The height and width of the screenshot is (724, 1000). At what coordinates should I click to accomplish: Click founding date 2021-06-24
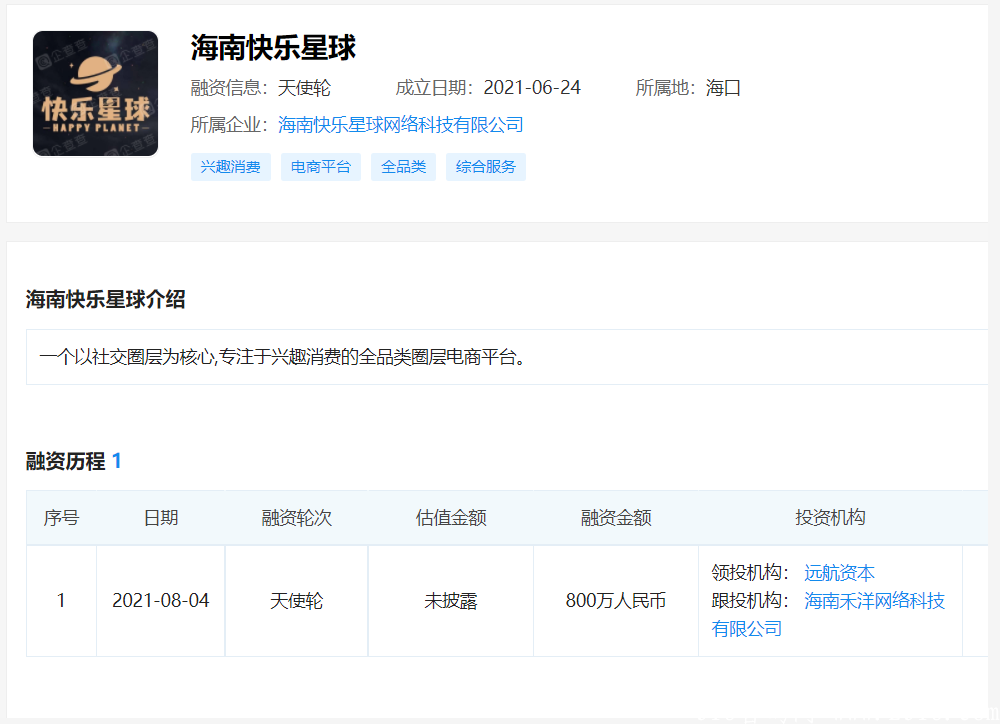(532, 88)
